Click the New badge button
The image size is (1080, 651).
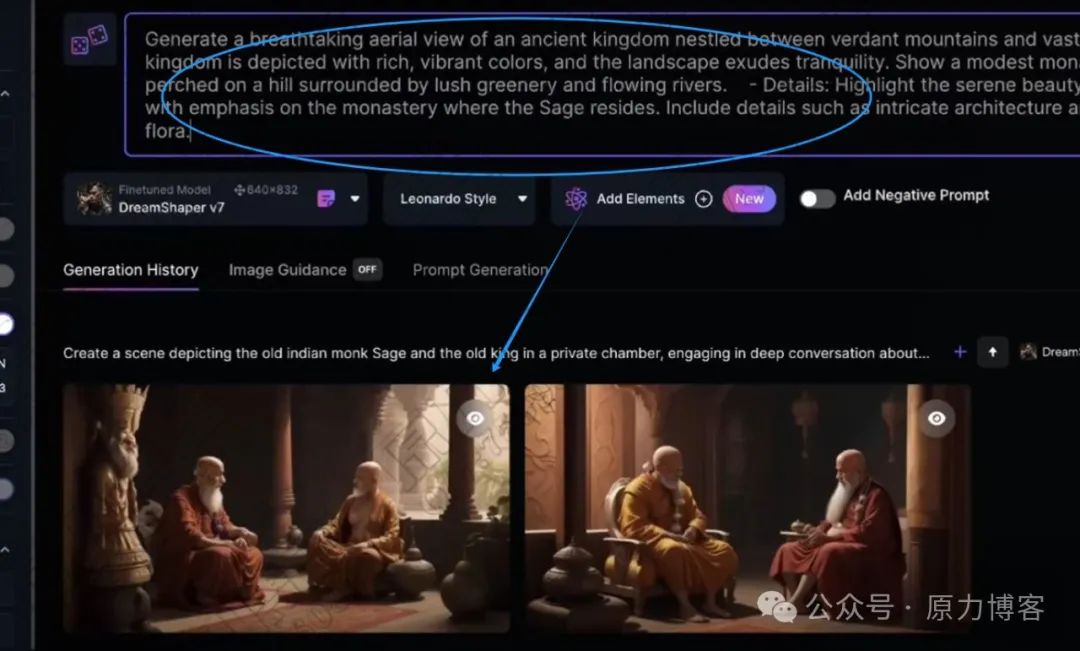pos(749,199)
